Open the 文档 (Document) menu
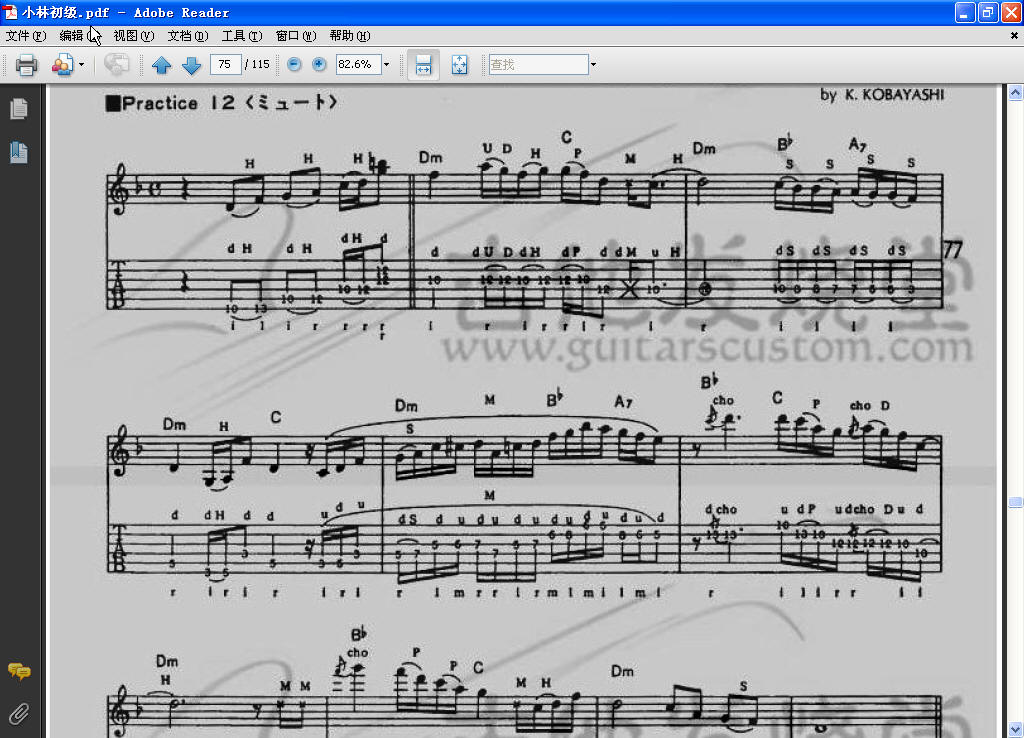This screenshot has width=1024, height=738. [x=187, y=36]
